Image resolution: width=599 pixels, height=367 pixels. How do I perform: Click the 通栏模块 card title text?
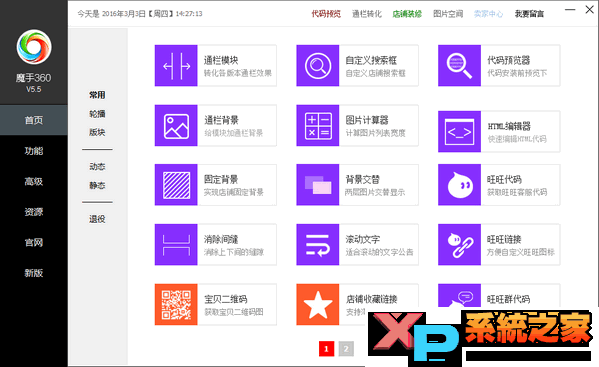221,60
